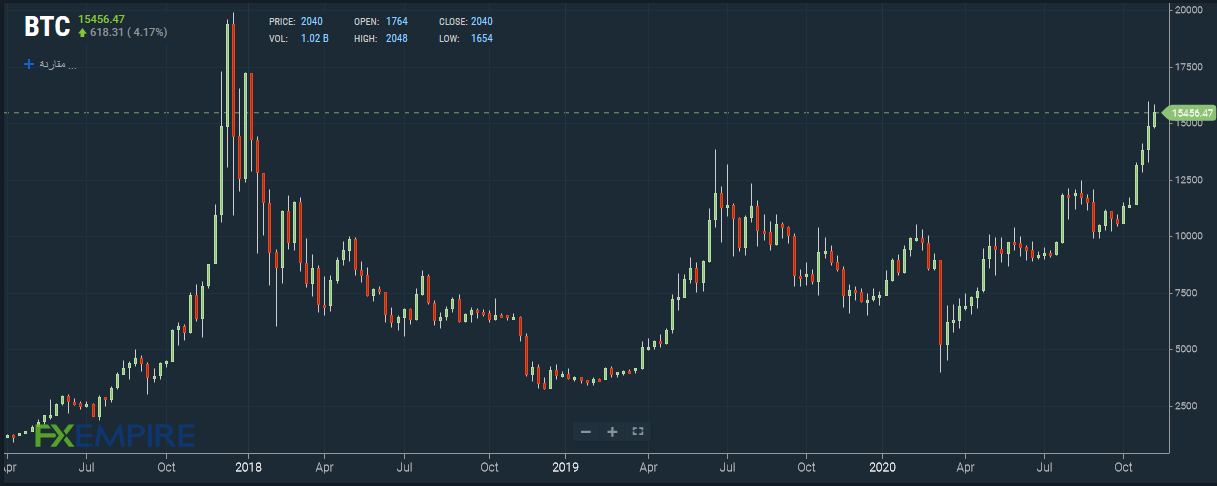Zoom out with the minus button

pyautogui.click(x=586, y=432)
